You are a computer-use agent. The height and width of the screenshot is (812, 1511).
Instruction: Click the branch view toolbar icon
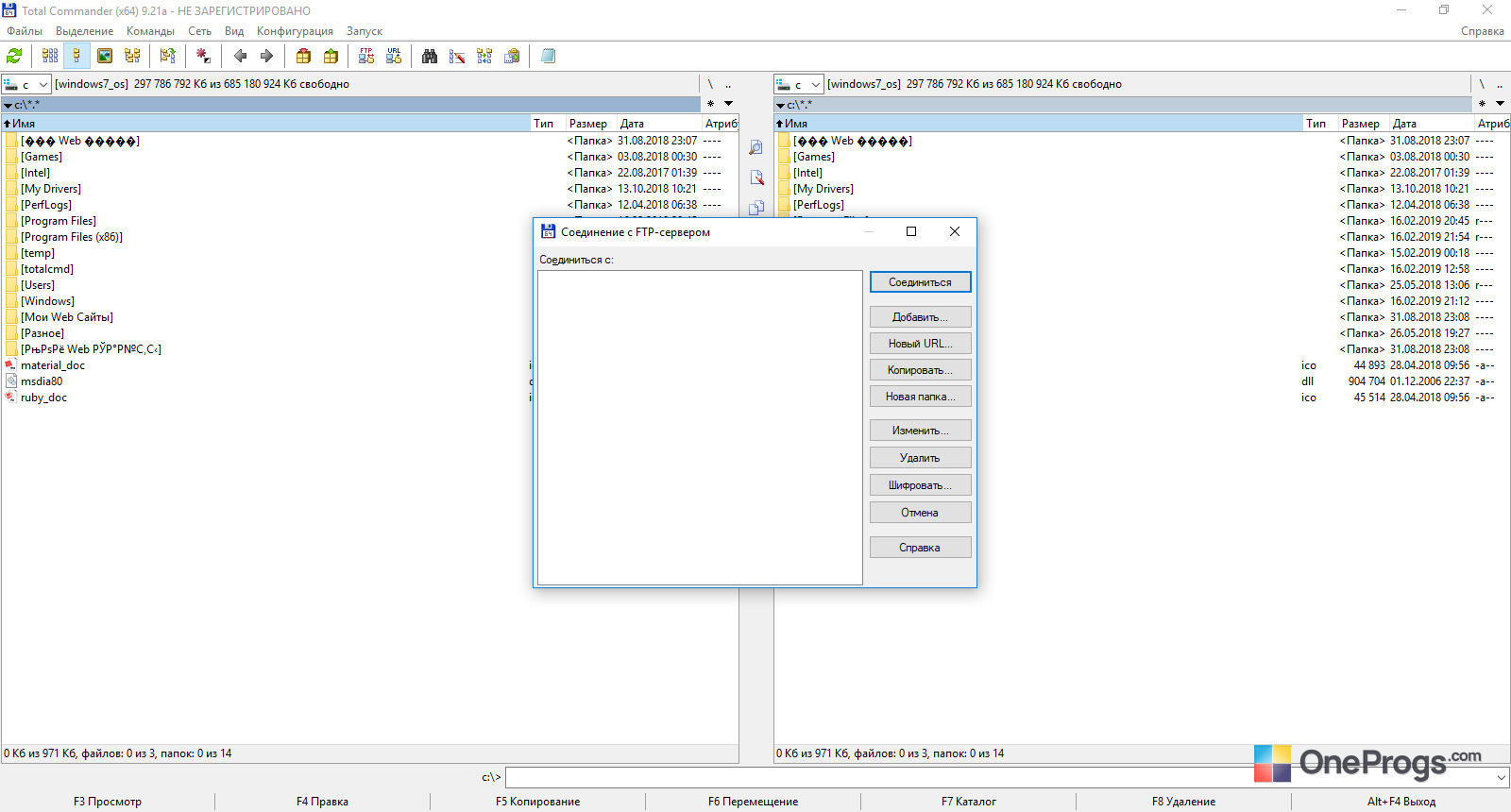pos(167,56)
